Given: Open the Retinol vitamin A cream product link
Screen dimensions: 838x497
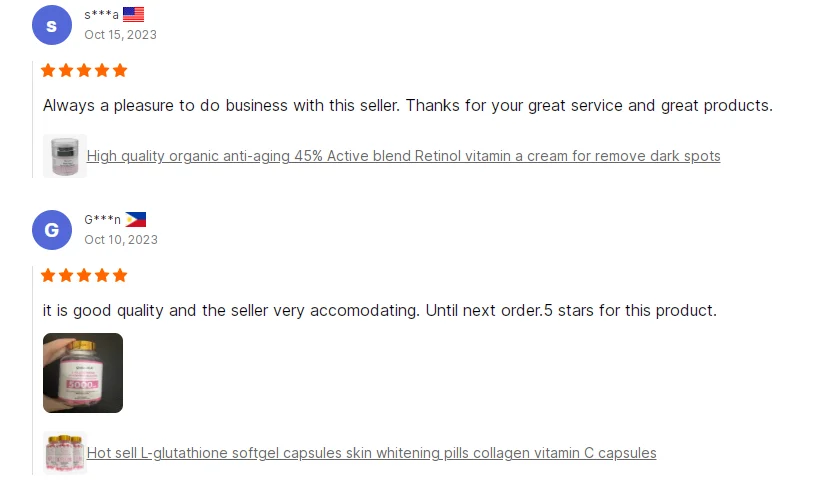Looking at the screenshot, I should 403,156.
